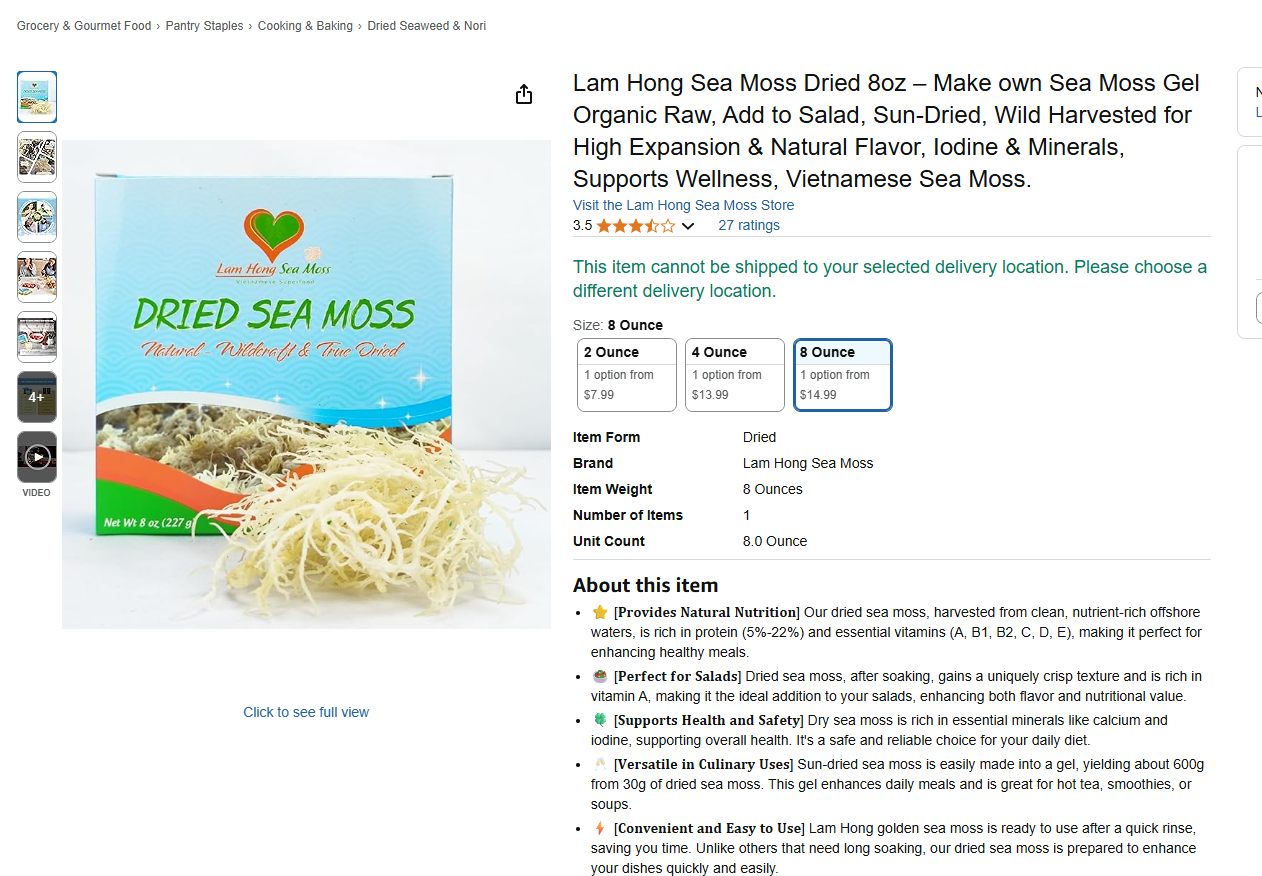1262x876 pixels.
Task: Click the share icon above product image
Action: (x=524, y=95)
